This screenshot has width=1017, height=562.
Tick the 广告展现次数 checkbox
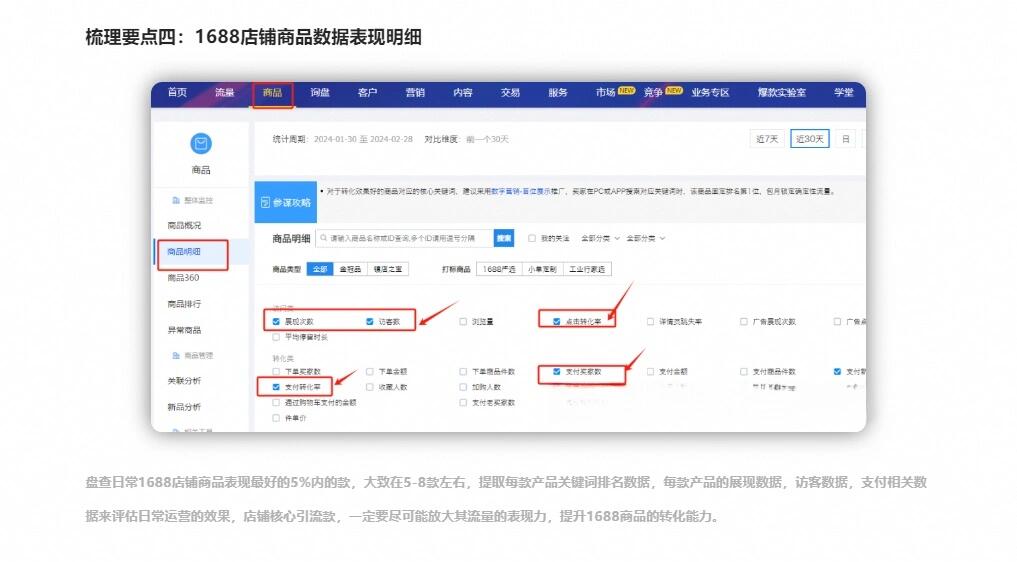[743, 321]
